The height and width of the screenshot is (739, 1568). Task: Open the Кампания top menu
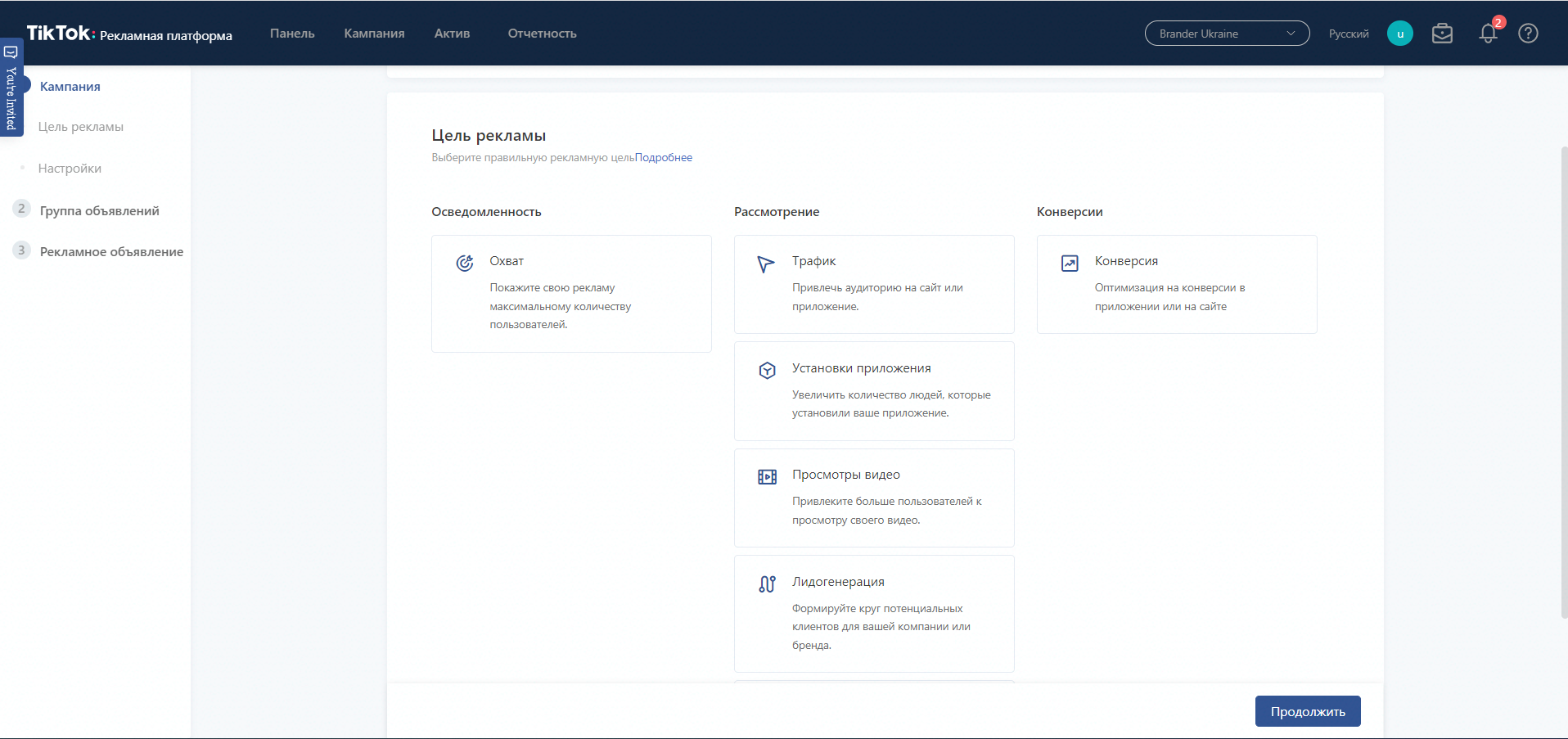[374, 34]
